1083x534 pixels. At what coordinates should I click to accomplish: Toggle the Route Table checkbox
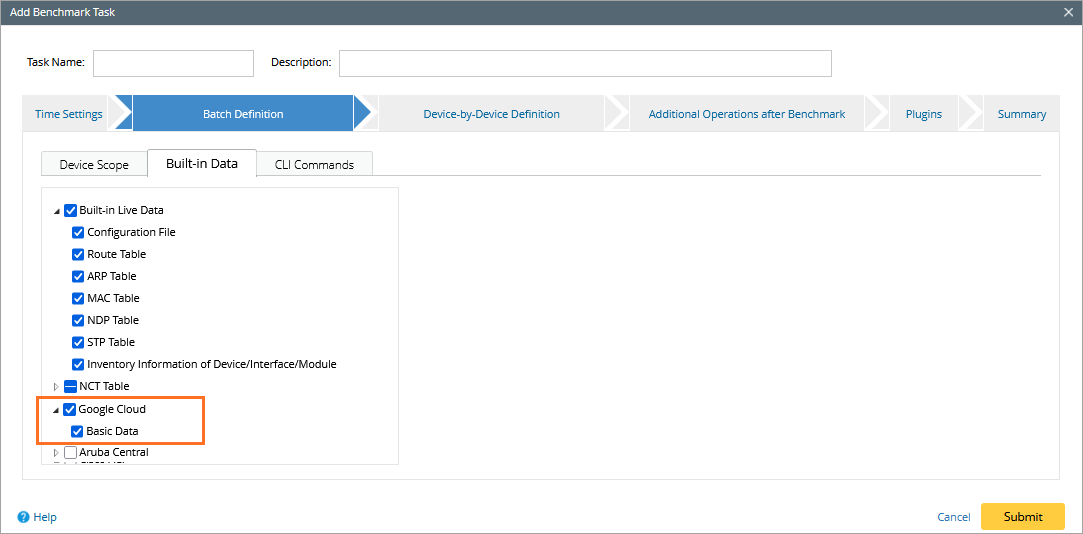78,254
